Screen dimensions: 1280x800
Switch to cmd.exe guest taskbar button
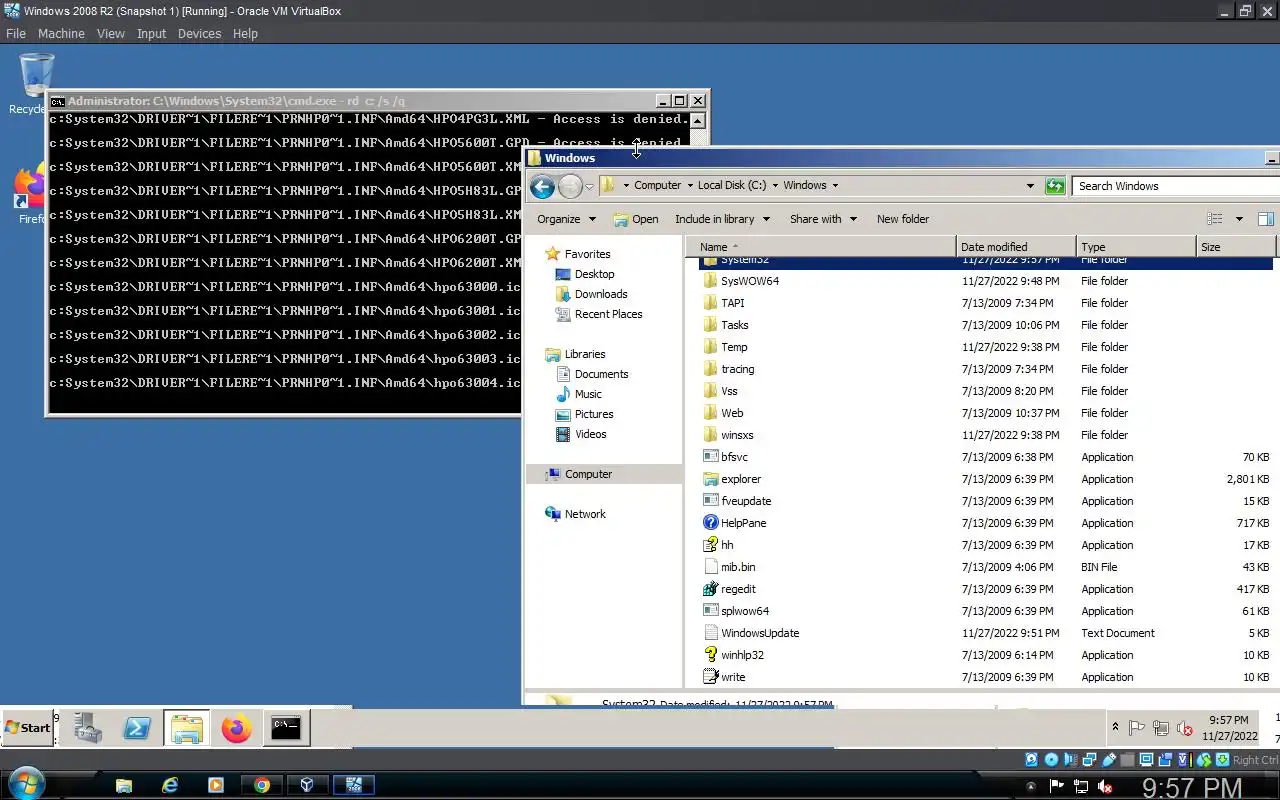coord(286,728)
